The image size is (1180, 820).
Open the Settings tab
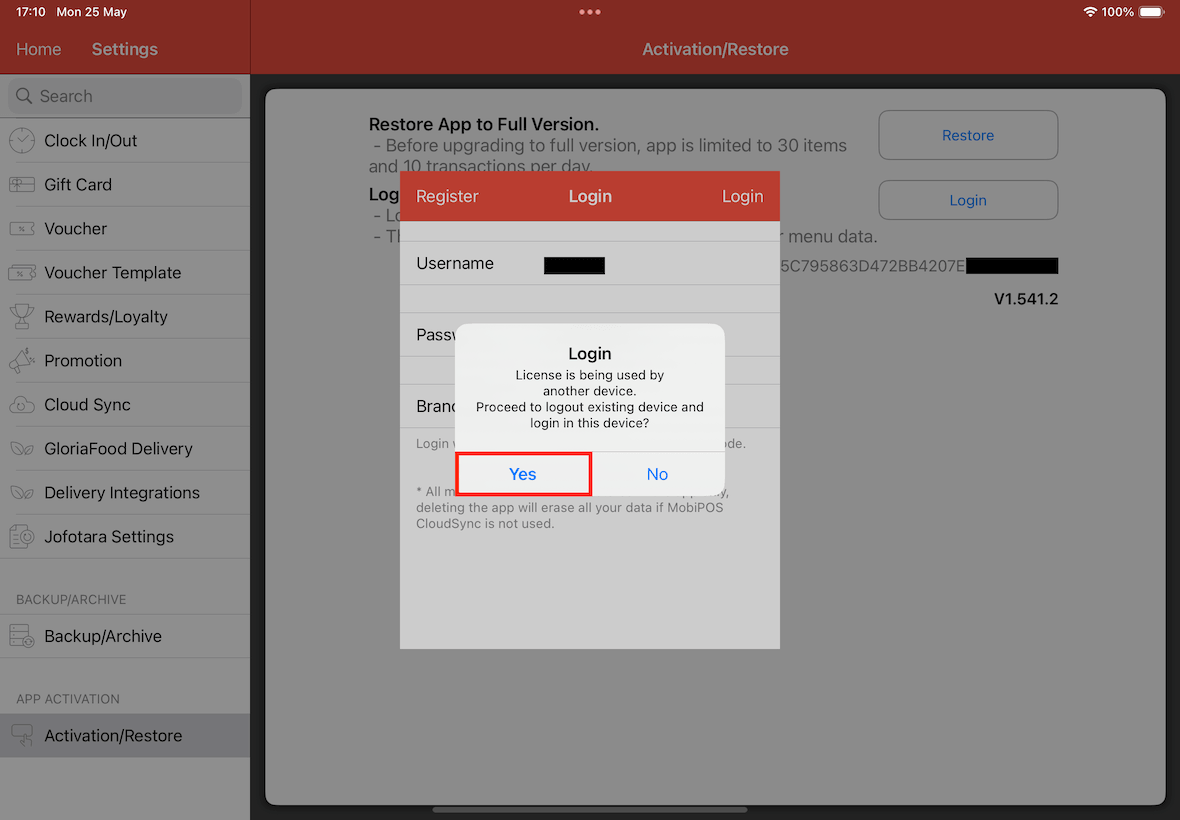point(125,49)
